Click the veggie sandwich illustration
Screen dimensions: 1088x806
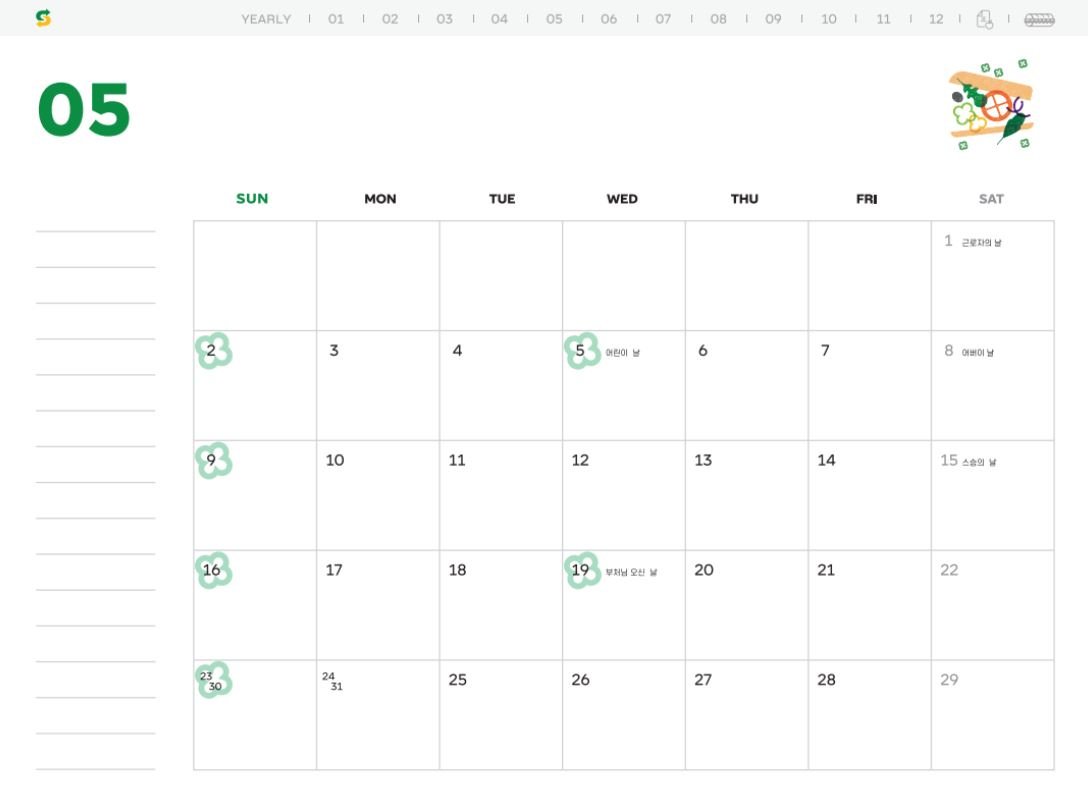990,106
